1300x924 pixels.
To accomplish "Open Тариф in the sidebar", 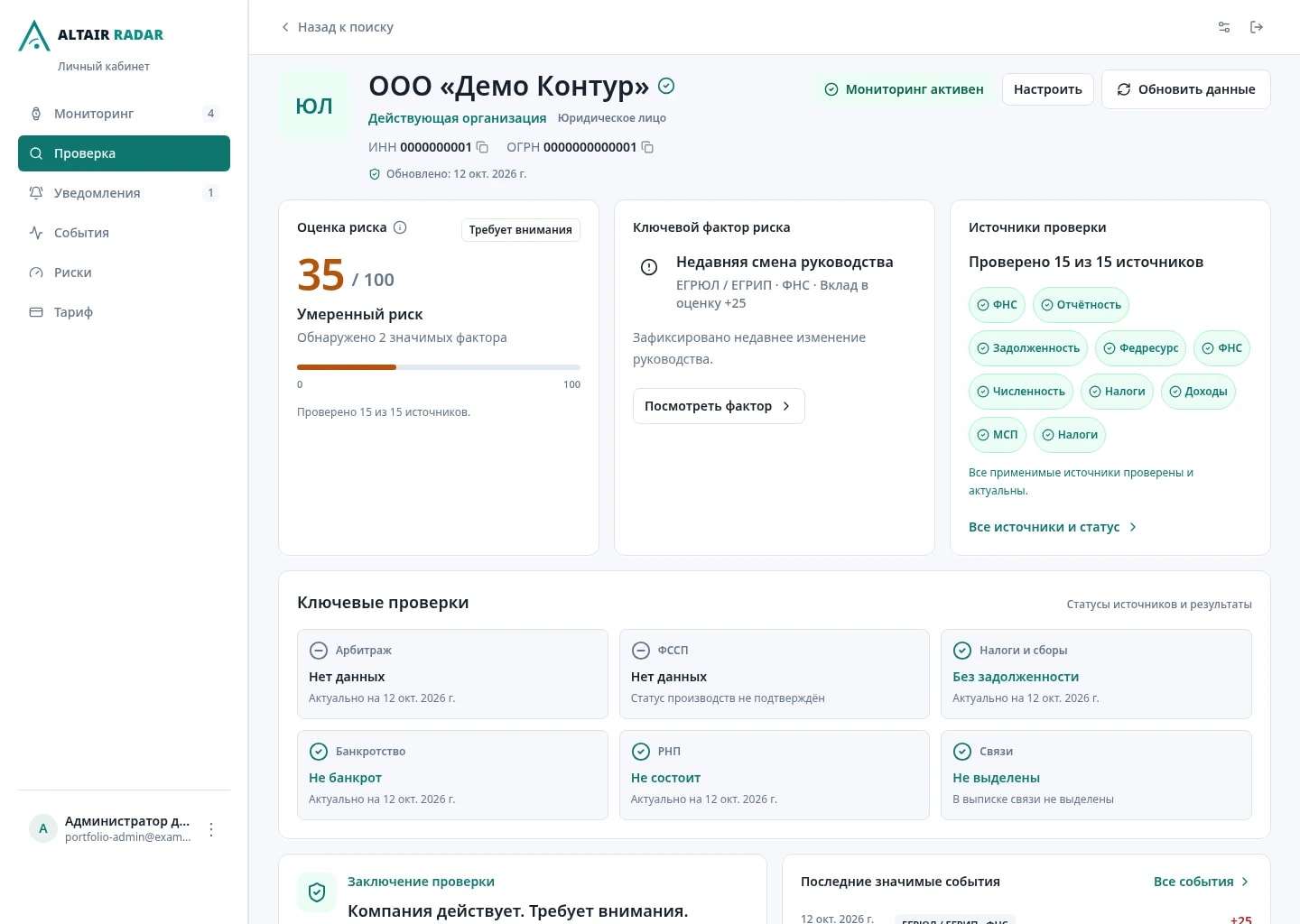I will coord(124,312).
